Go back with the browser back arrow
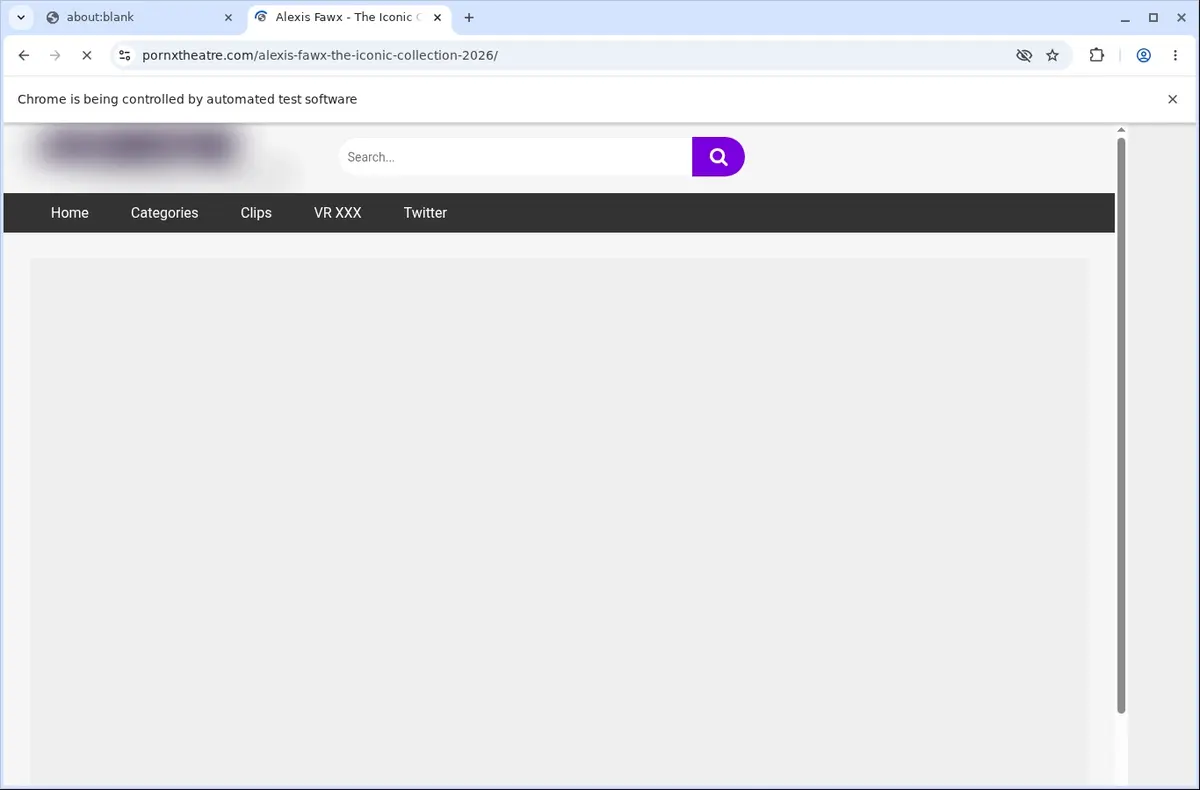Viewport: 1200px width, 790px height. (24, 56)
